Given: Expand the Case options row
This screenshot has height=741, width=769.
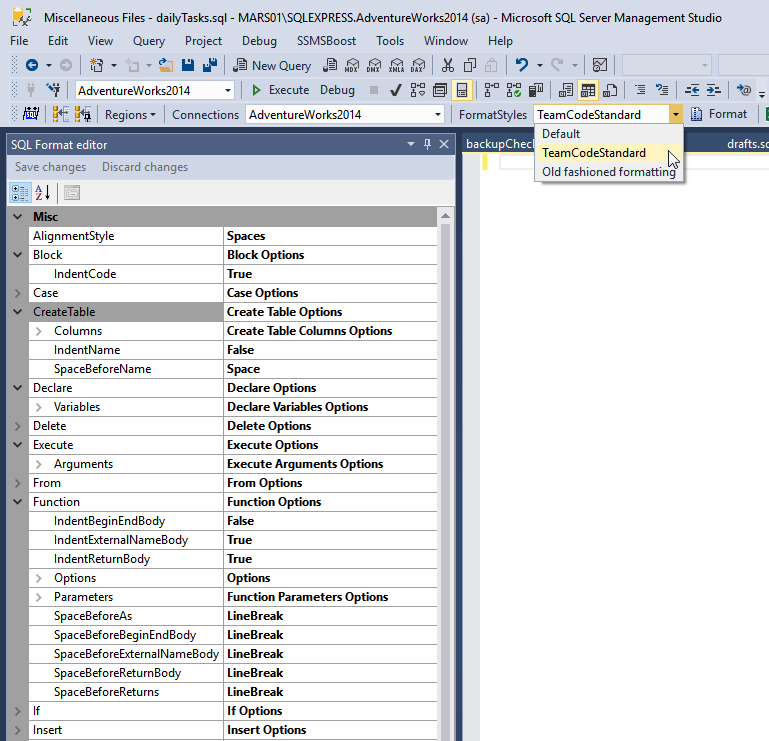Looking at the screenshot, I should (18, 293).
